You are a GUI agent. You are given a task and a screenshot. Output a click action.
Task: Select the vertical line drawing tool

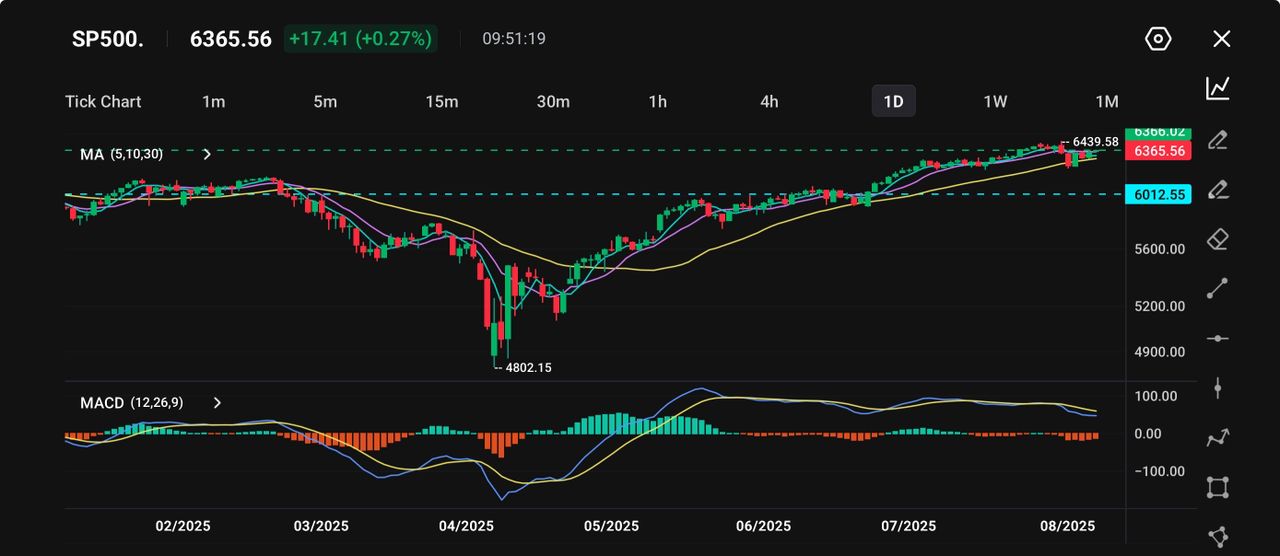pos(1217,388)
